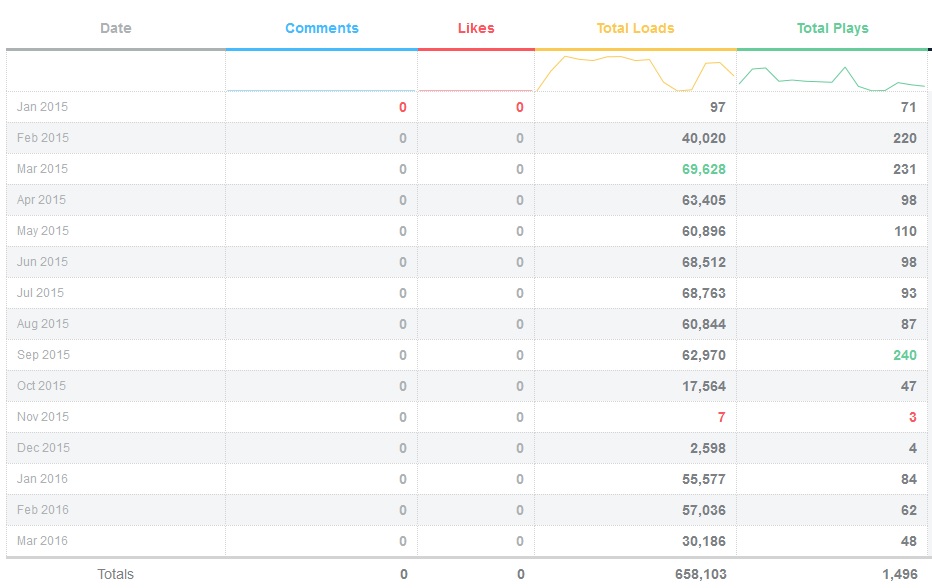Click the red Jan 2015 comments zero value
Image resolution: width=932 pixels, height=588 pixels.
pos(402,107)
